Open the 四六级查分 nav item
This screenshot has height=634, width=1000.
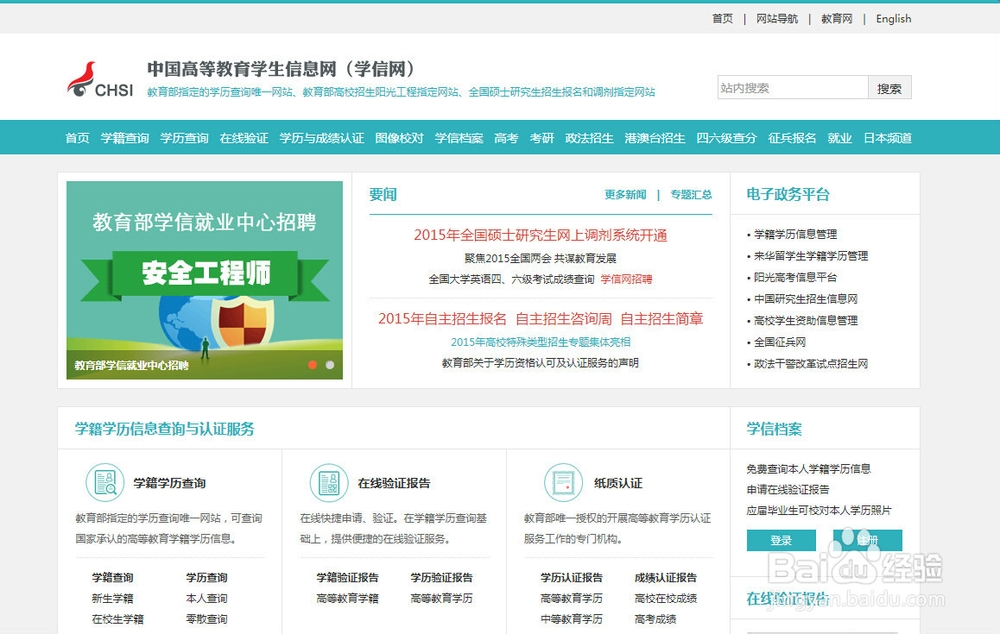tap(726, 138)
